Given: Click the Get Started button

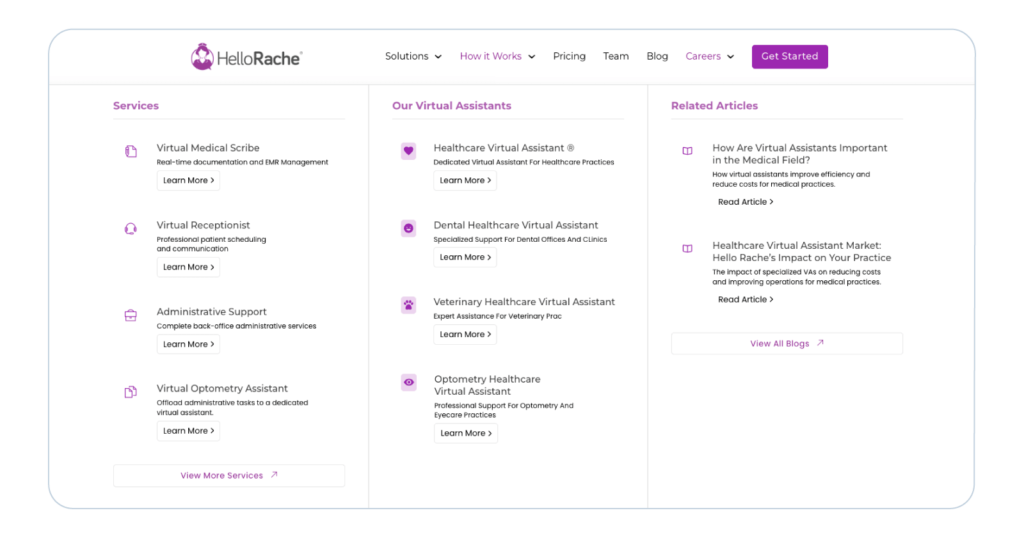Looking at the screenshot, I should click(790, 56).
